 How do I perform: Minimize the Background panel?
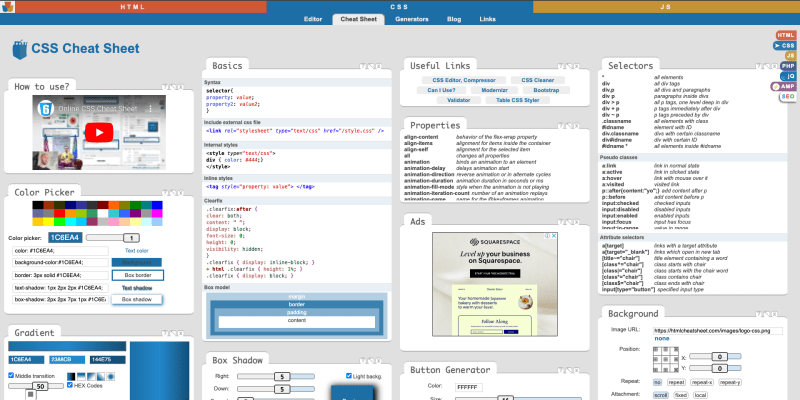click(x=766, y=314)
